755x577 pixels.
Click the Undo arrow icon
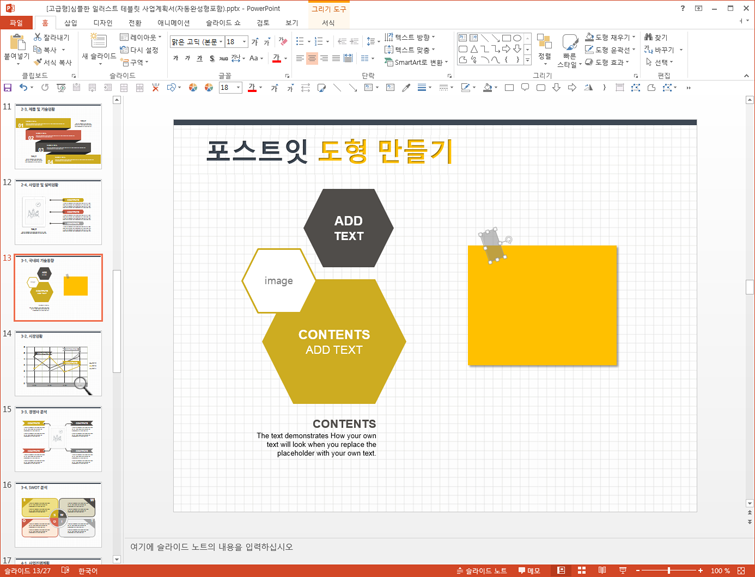[23, 87]
